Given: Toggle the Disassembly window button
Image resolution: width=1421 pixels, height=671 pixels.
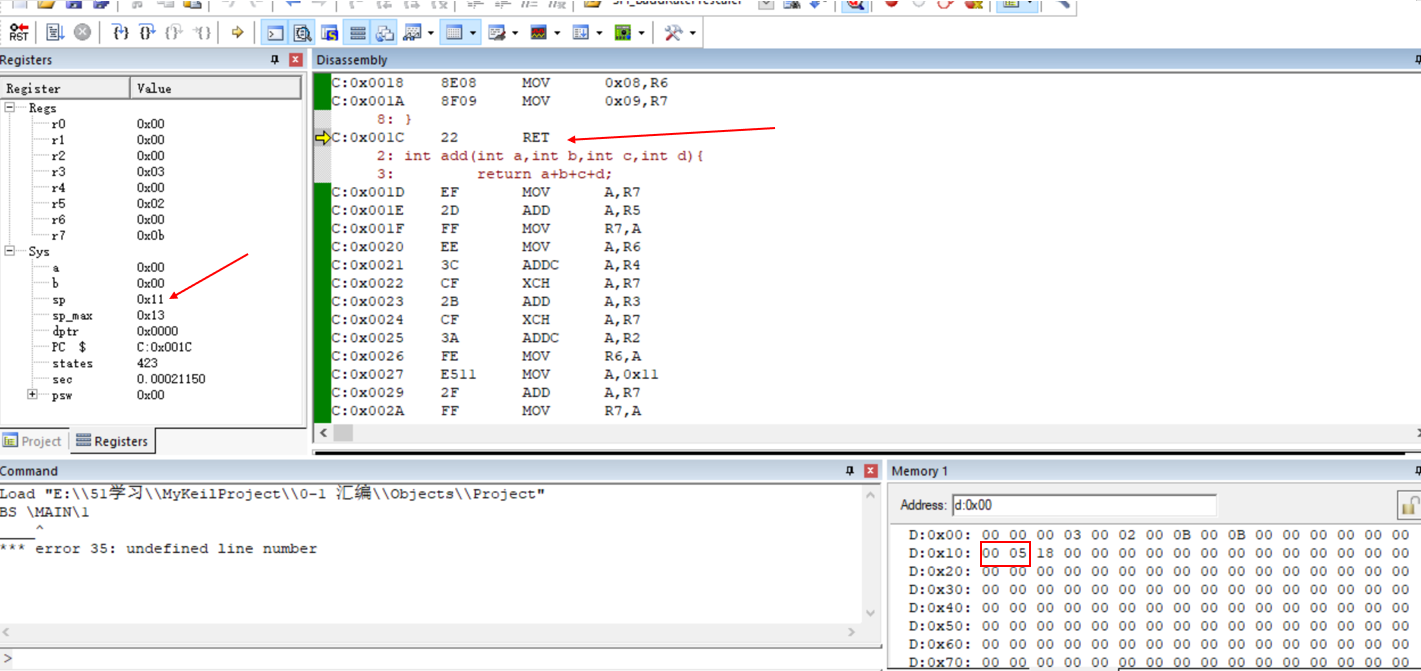Looking at the screenshot, I should 301,32.
